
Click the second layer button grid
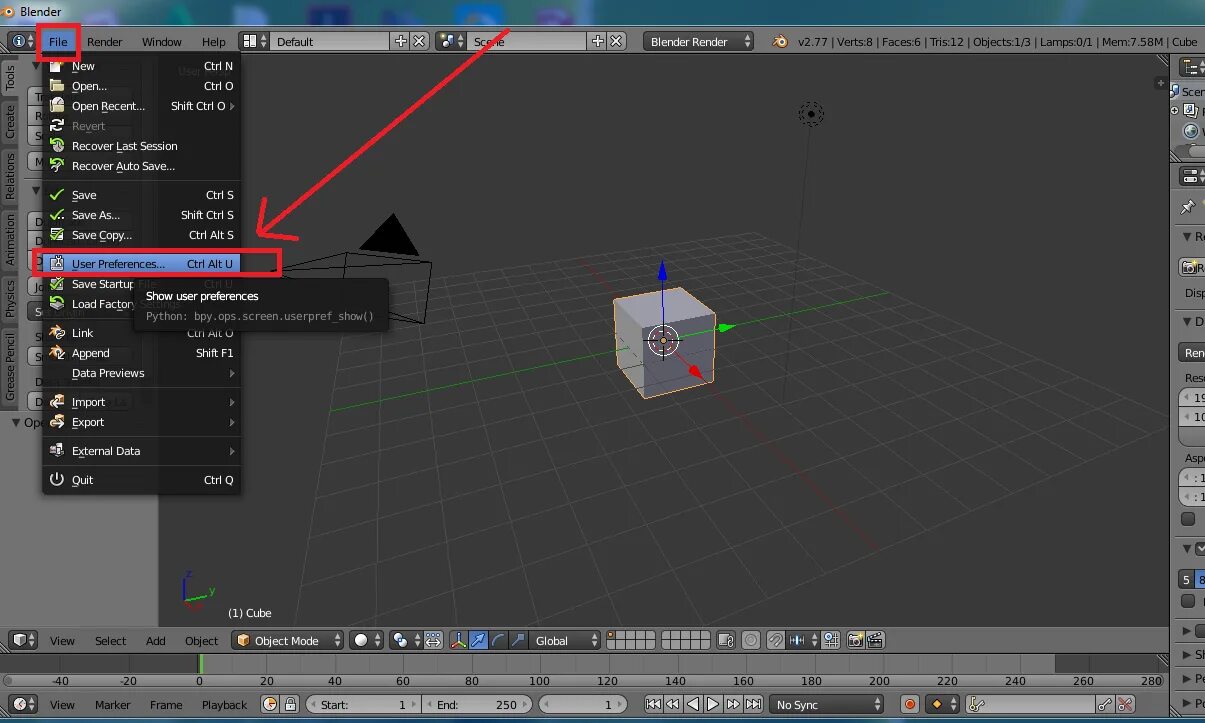coord(686,640)
